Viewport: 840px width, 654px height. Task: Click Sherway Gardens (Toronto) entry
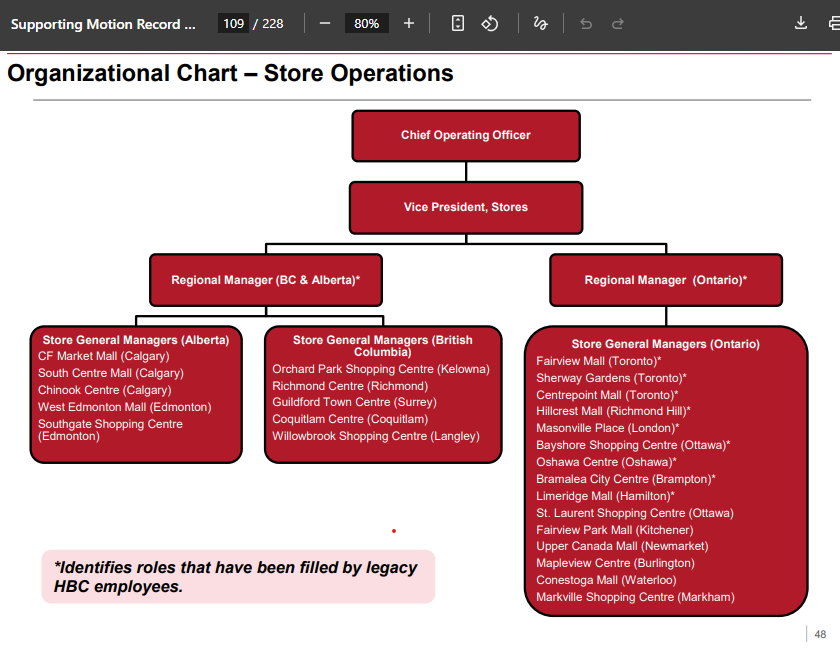click(x=611, y=378)
